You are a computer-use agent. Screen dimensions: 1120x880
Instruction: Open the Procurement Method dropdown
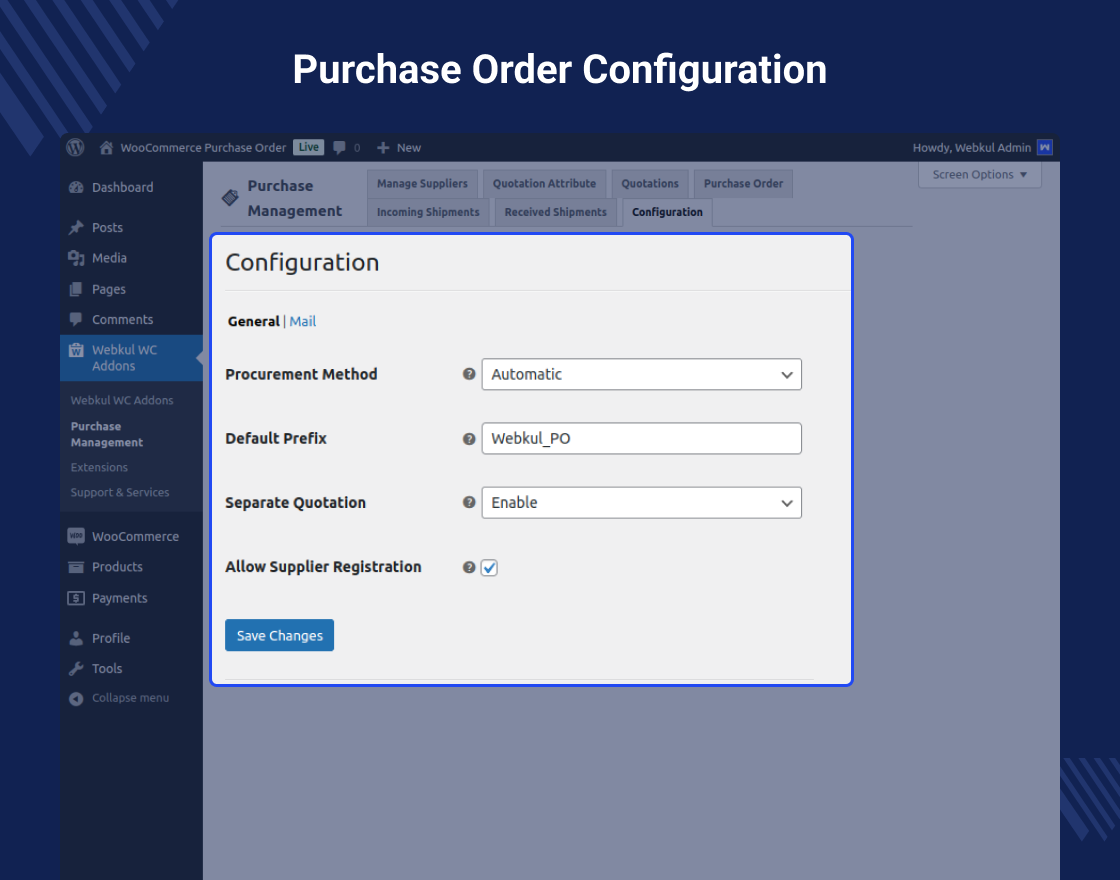click(641, 374)
